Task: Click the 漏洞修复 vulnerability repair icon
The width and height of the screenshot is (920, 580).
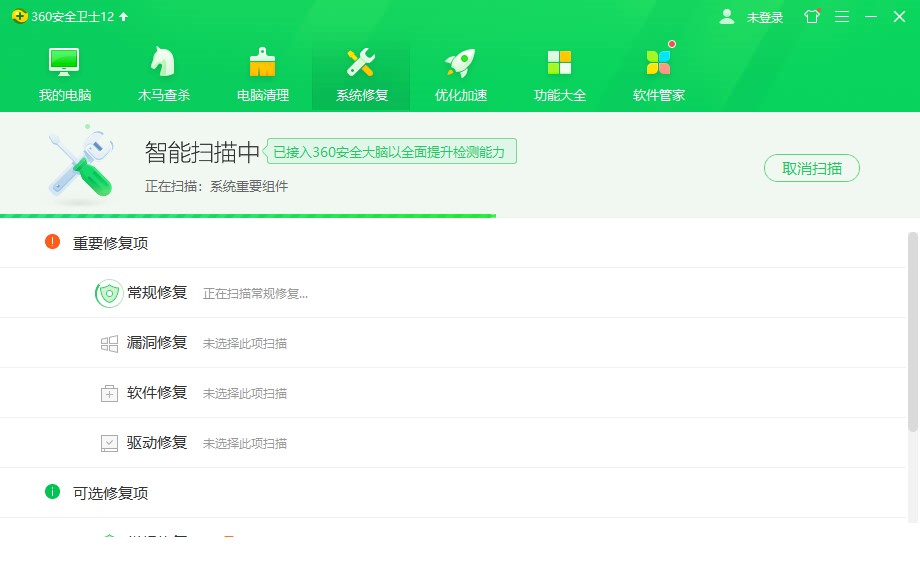Action: 109,342
